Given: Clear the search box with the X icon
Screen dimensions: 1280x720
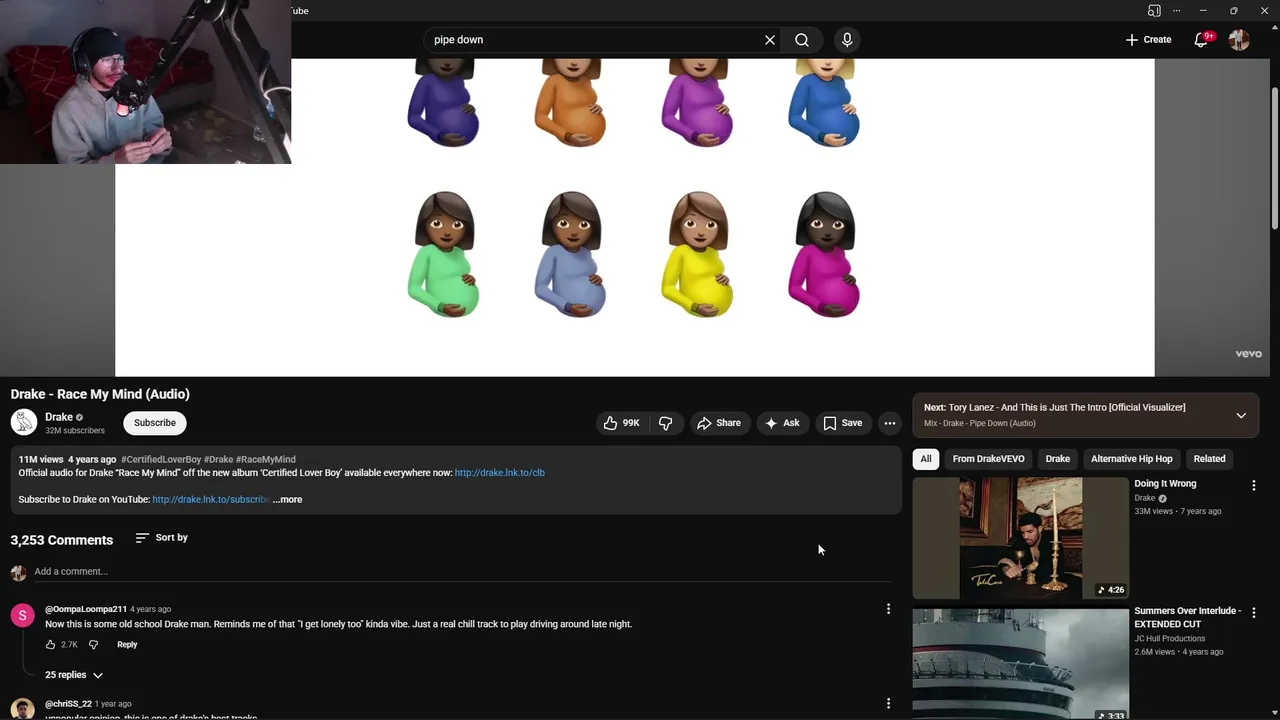Looking at the screenshot, I should tap(770, 40).
